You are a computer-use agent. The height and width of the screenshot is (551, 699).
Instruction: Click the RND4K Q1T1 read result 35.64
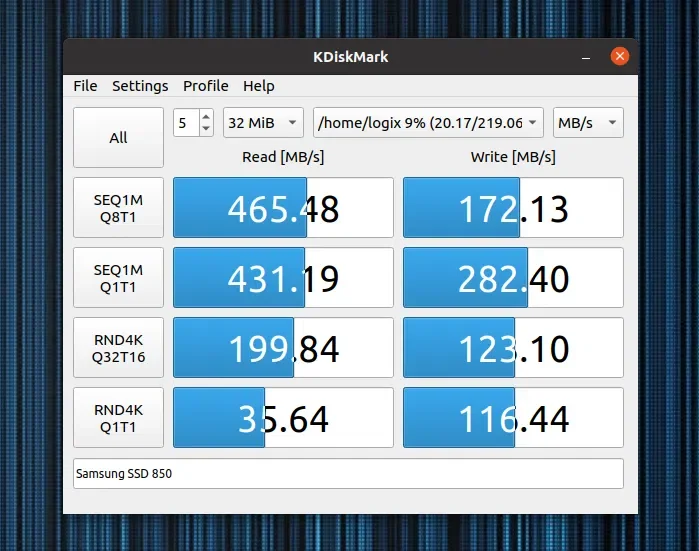[x=284, y=417]
